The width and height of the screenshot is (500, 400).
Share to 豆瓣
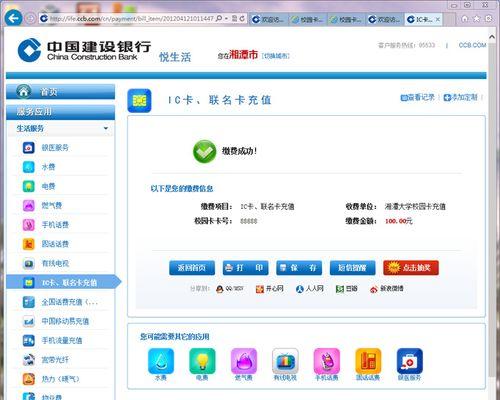[x=347, y=289]
